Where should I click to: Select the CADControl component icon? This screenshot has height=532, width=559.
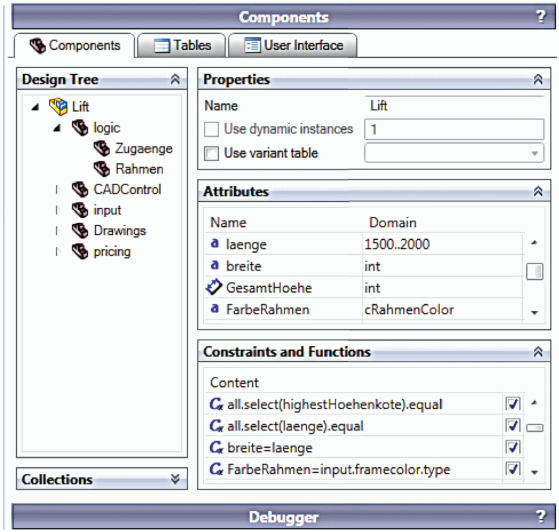(x=80, y=190)
